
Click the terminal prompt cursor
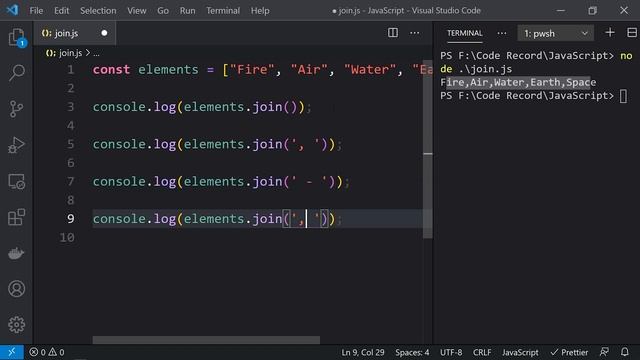tap(623, 96)
